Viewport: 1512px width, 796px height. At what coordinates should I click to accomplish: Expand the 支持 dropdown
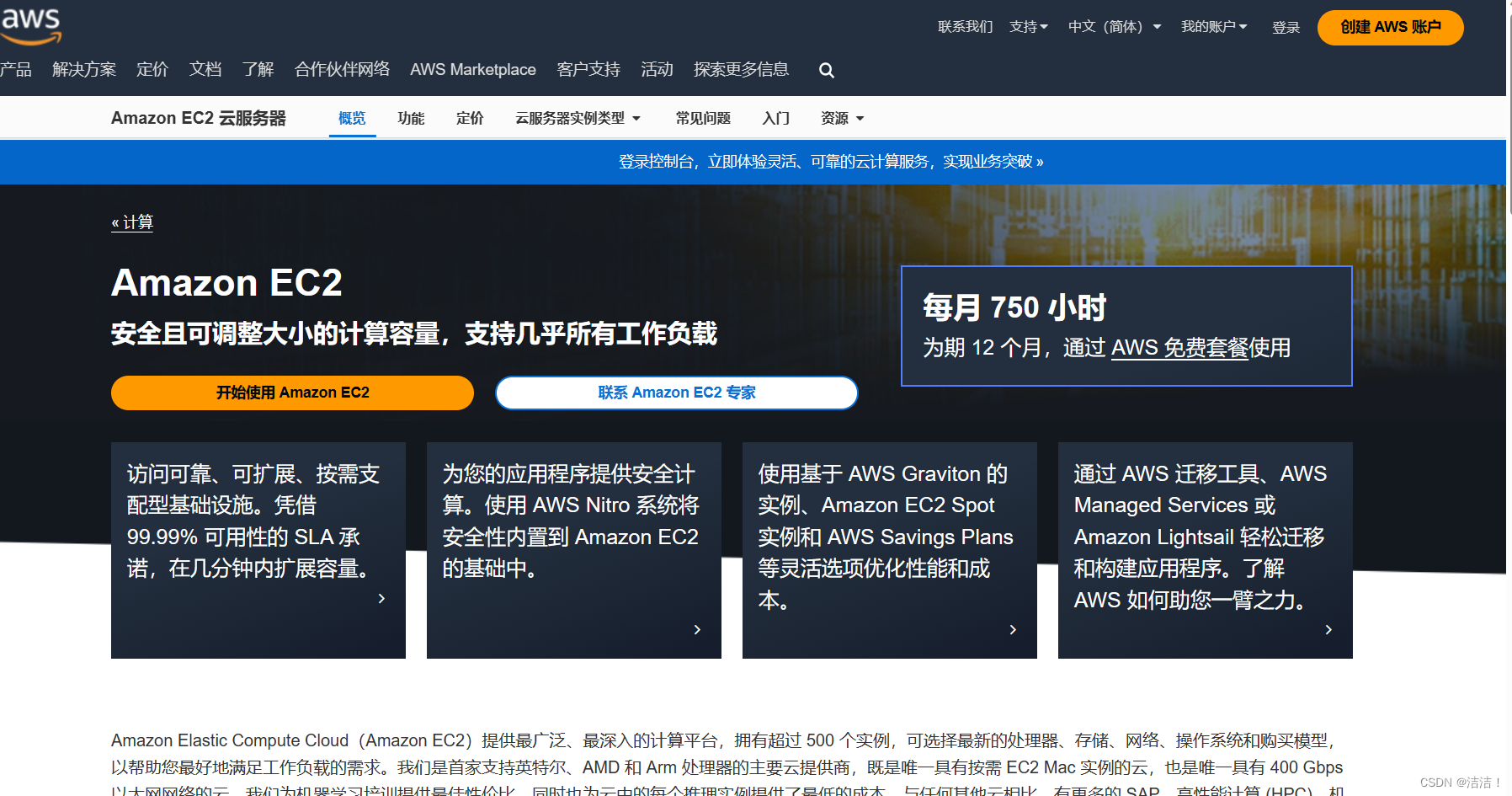click(x=1029, y=27)
